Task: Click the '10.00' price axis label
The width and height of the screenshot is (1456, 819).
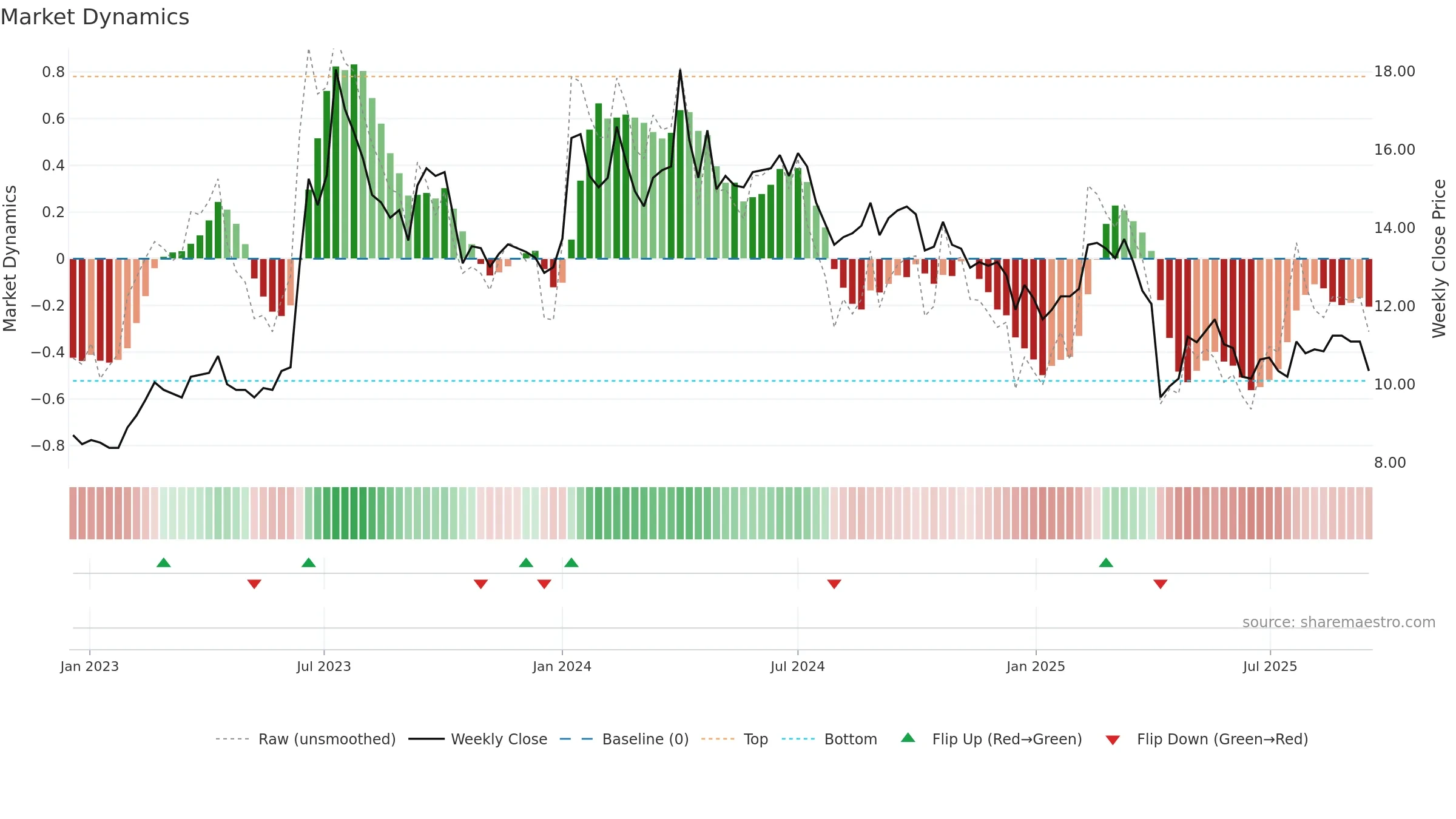Action: tap(1395, 385)
